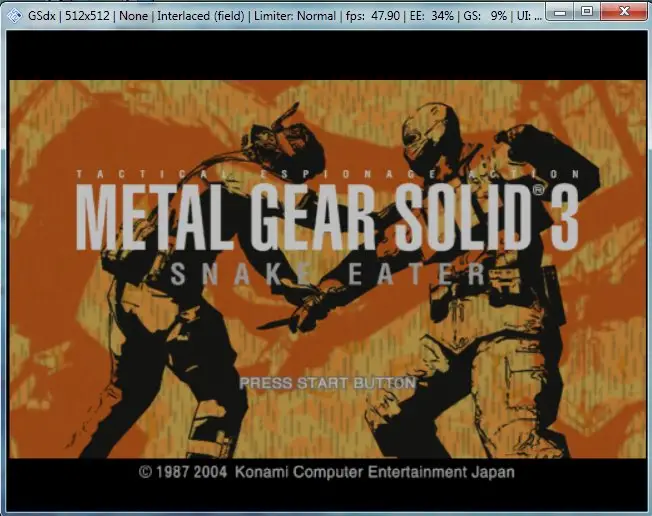Click the black letterbox bar above game image

[x=325, y=53]
